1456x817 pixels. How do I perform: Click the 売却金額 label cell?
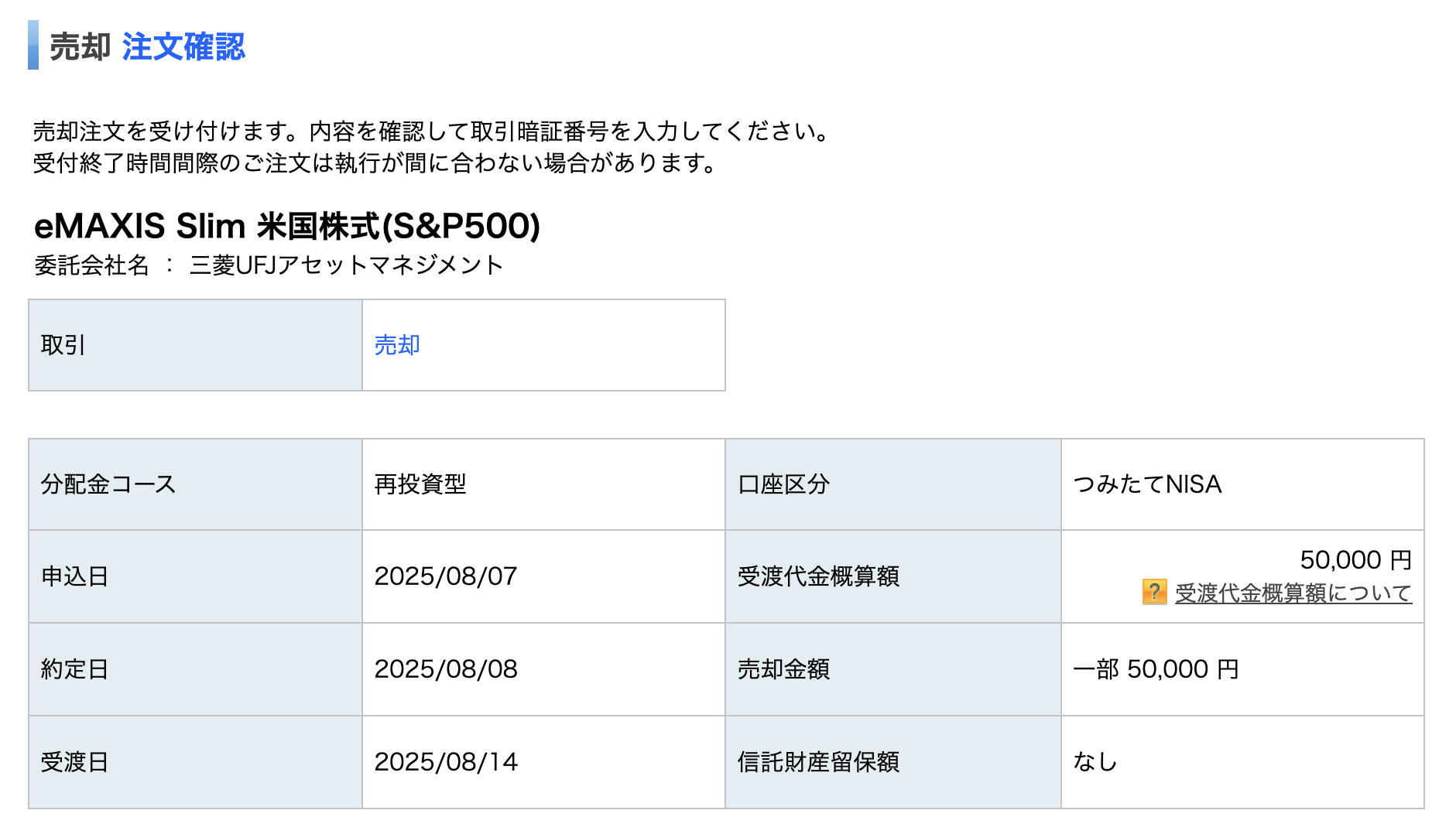892,669
